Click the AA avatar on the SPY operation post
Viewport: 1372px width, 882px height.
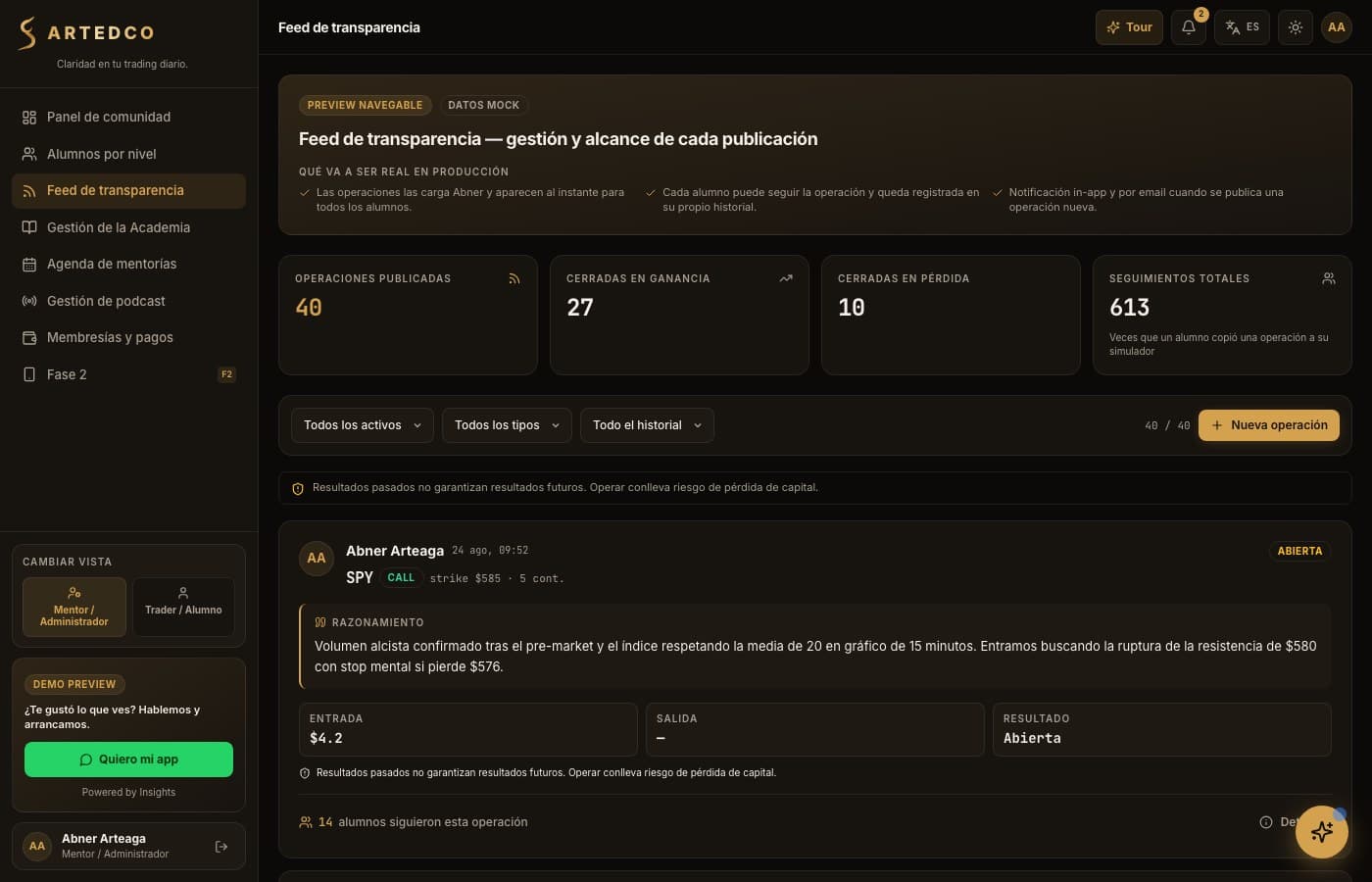coord(317,559)
